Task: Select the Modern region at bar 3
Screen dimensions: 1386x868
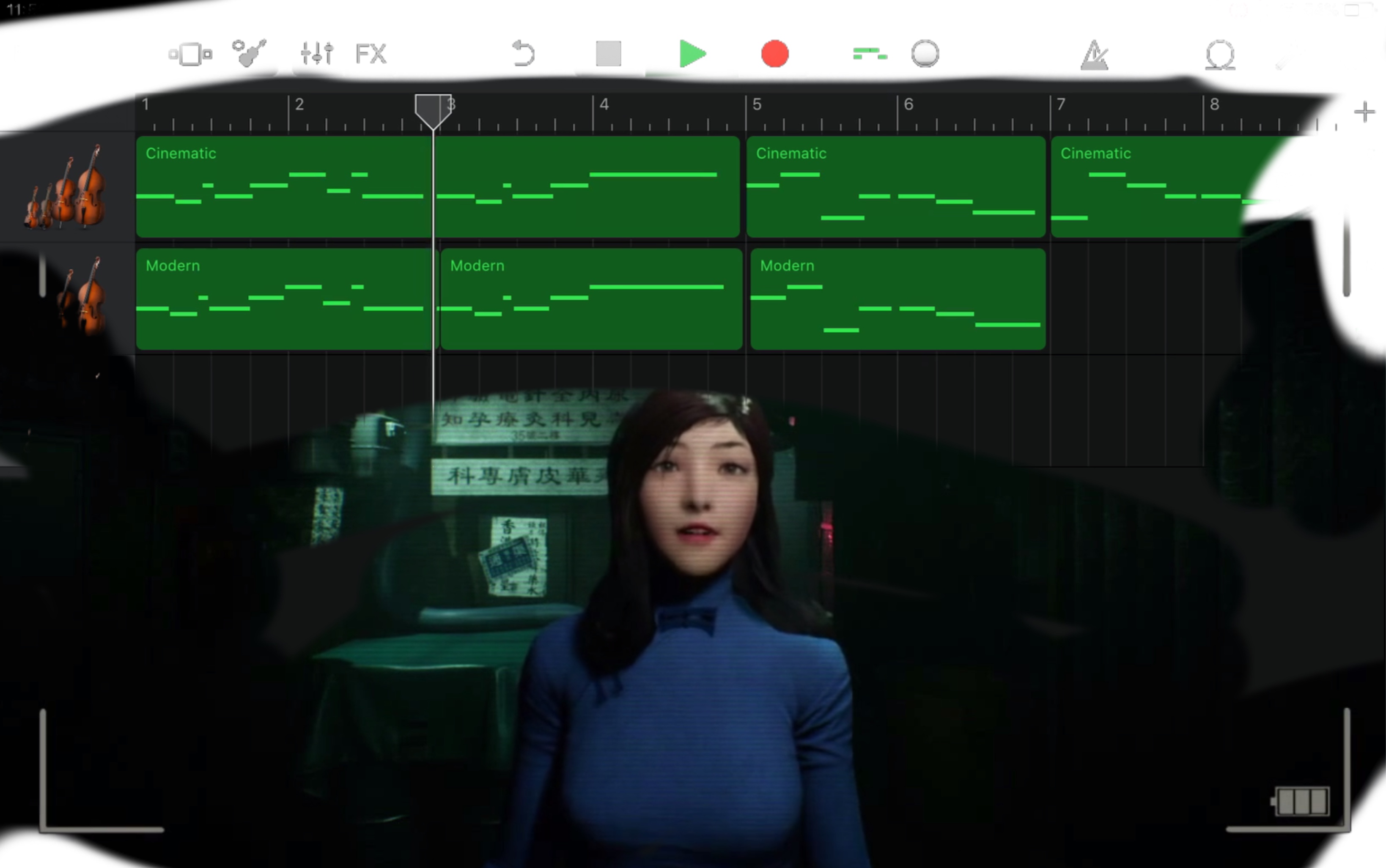Action: [590, 298]
